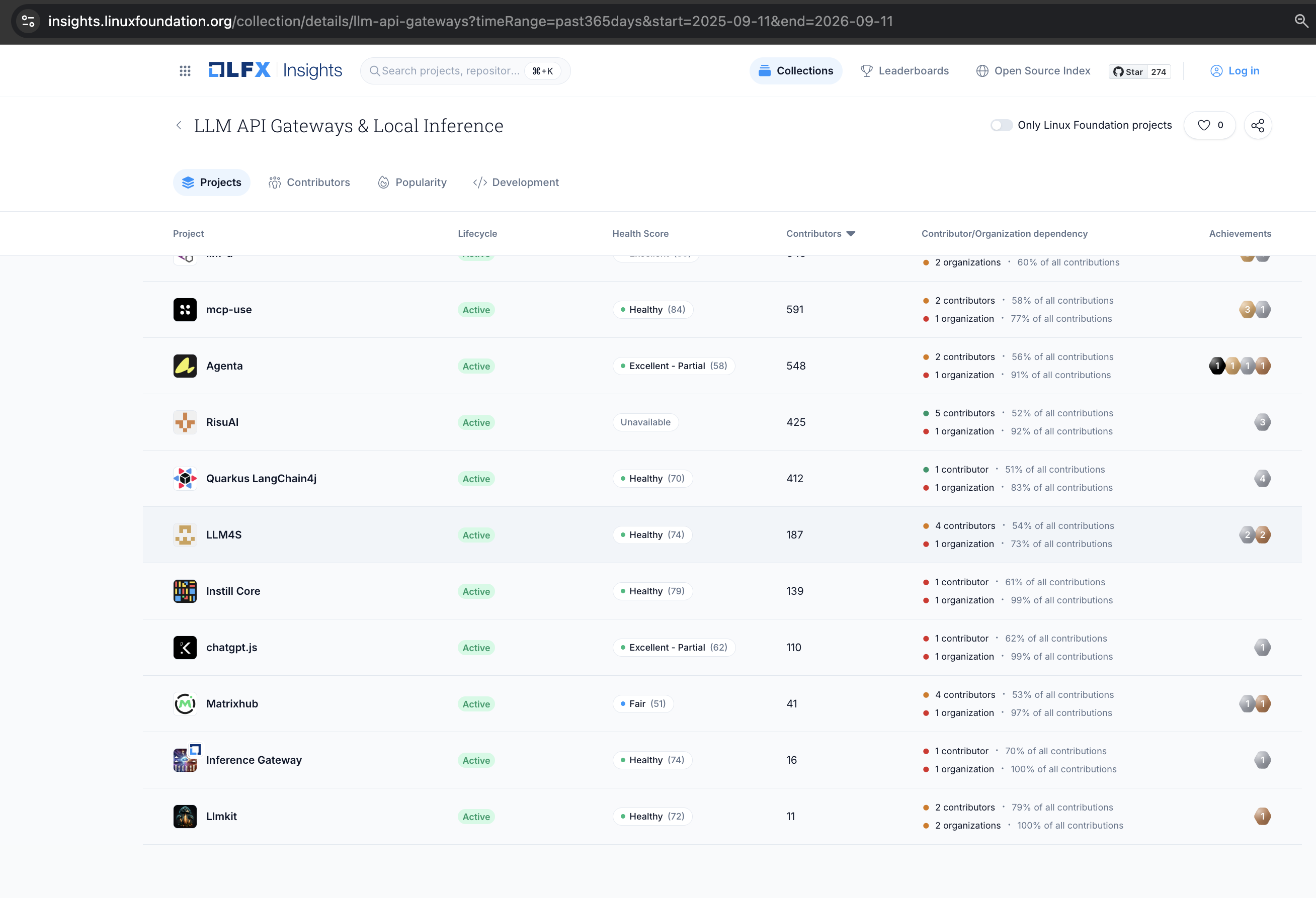Like the collection with heart button
This screenshot has width=1316, height=898.
1209,125
